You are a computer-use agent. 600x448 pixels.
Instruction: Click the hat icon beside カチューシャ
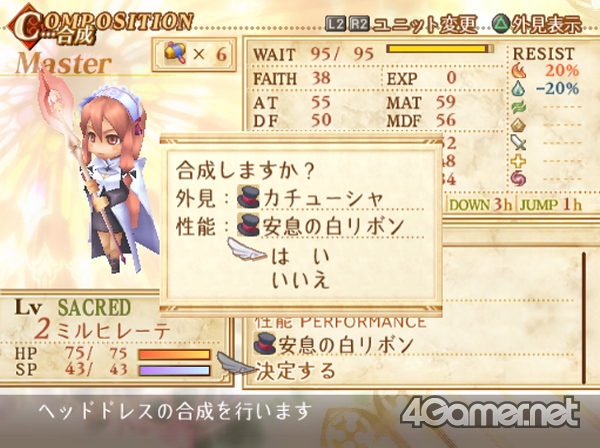[248, 197]
